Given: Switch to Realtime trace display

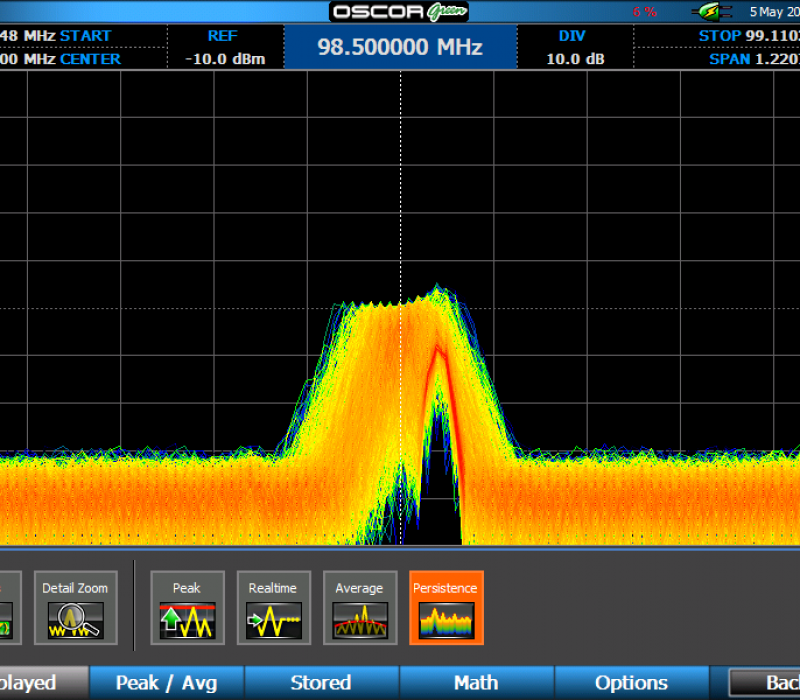Looking at the screenshot, I should [x=273, y=608].
